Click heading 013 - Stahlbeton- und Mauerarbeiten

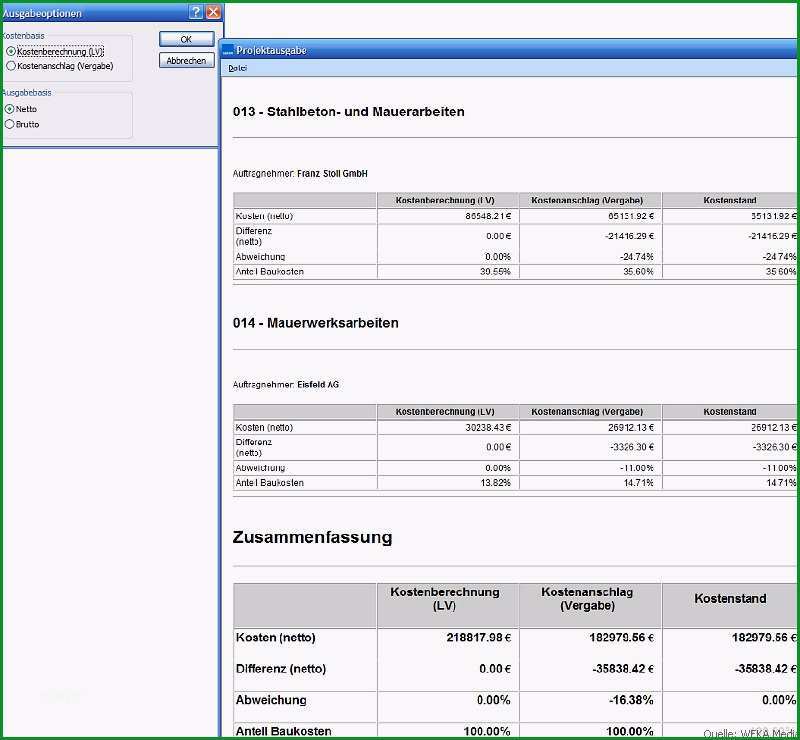348,112
